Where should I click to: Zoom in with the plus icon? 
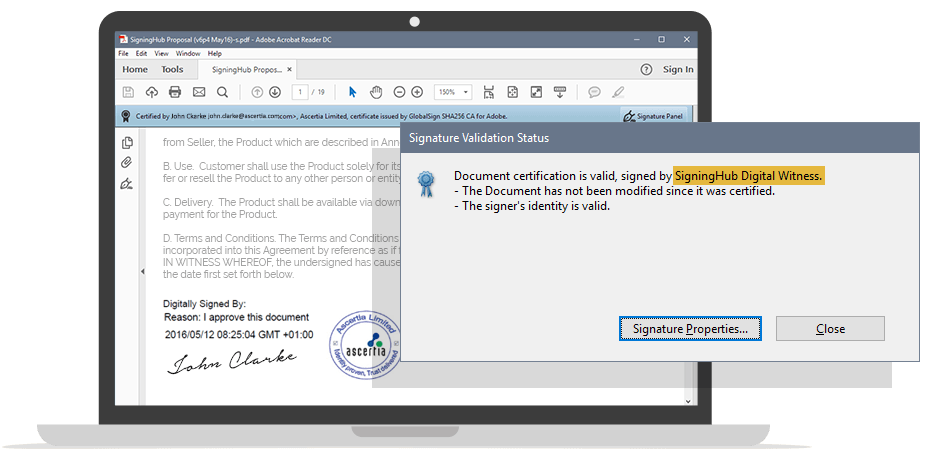[417, 92]
